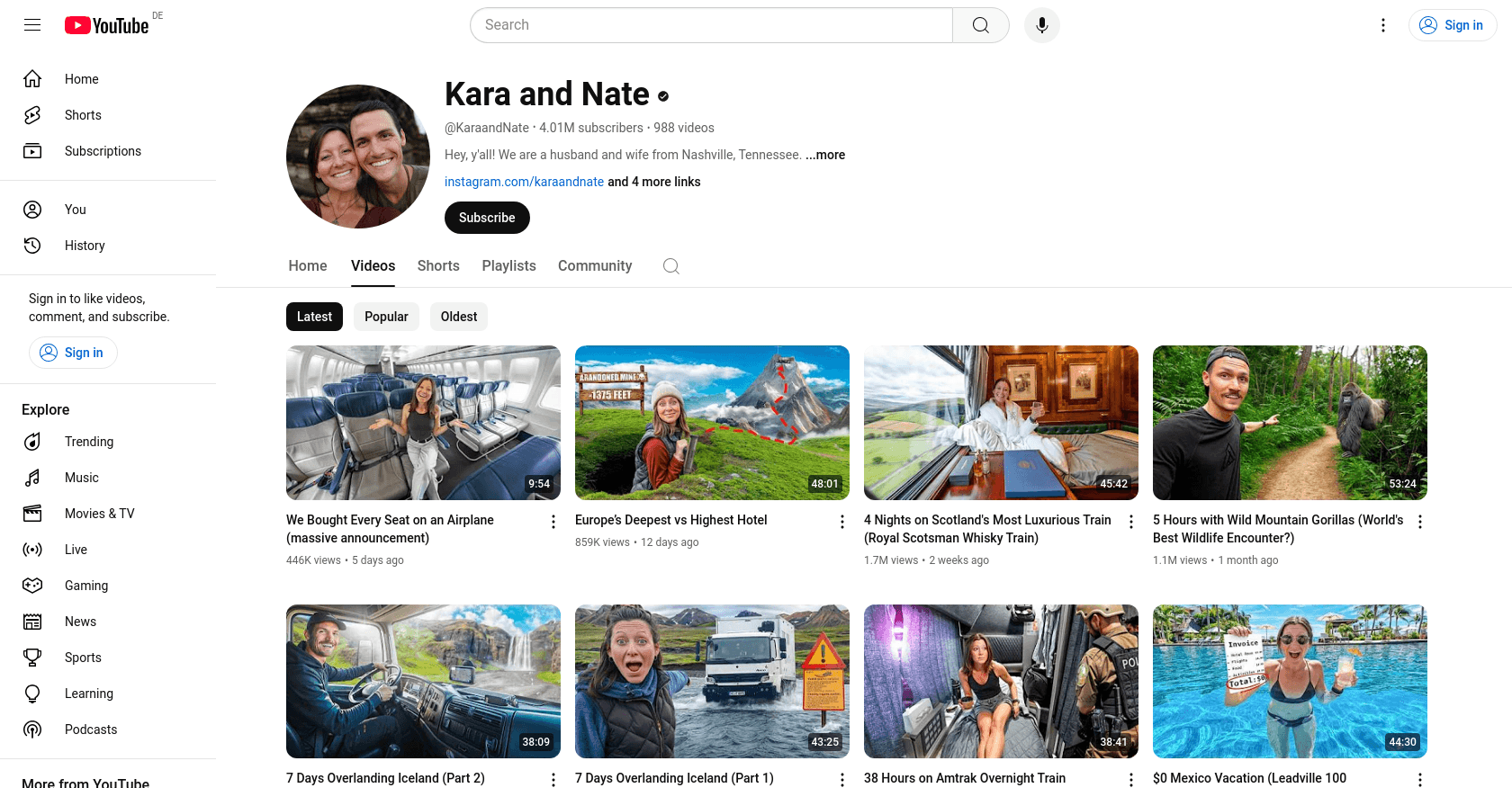The height and width of the screenshot is (788, 1512).
Task: Select the Latest sort chip
Action: [x=314, y=317]
